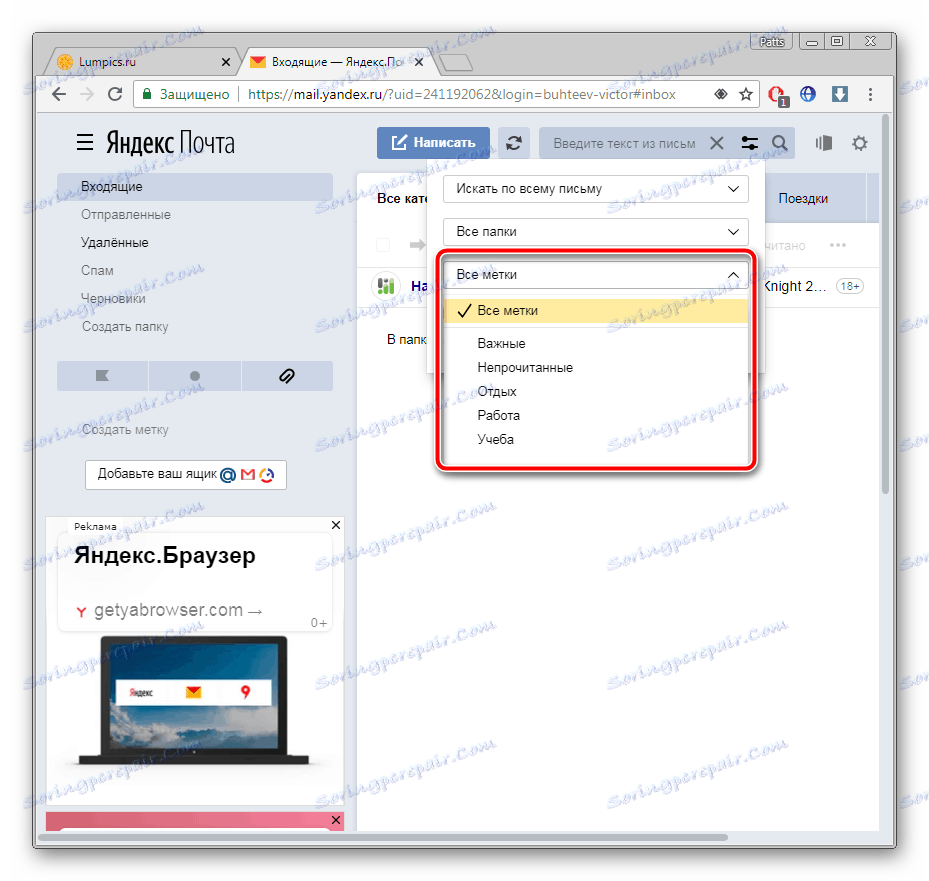
Task: Click the laptop image in the advertisement
Action: (194, 700)
